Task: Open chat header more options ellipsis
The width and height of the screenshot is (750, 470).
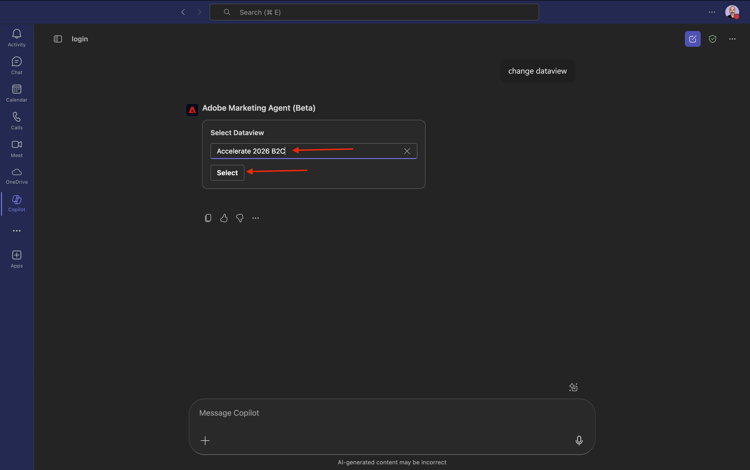Action: [732, 39]
